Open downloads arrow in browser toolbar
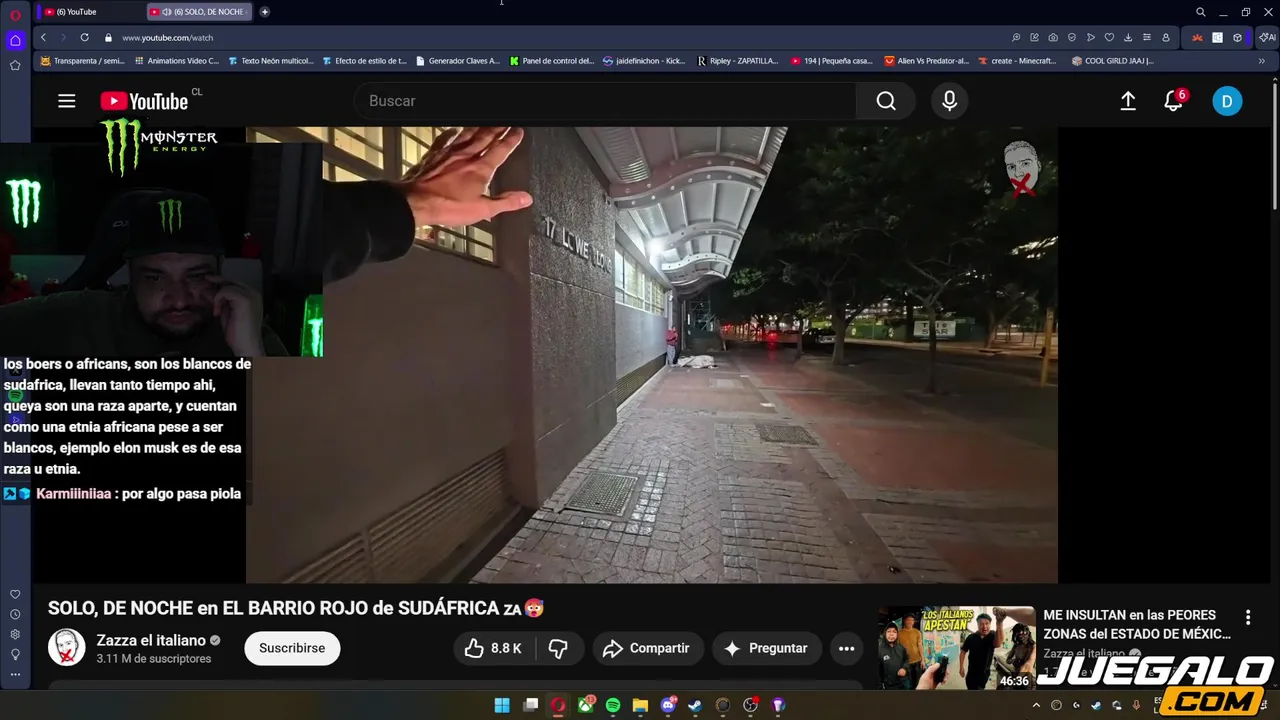 coord(1128,37)
